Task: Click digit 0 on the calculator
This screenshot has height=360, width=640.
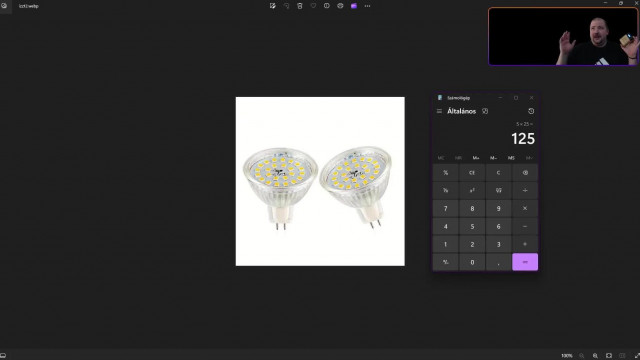Action: pyautogui.click(x=472, y=262)
